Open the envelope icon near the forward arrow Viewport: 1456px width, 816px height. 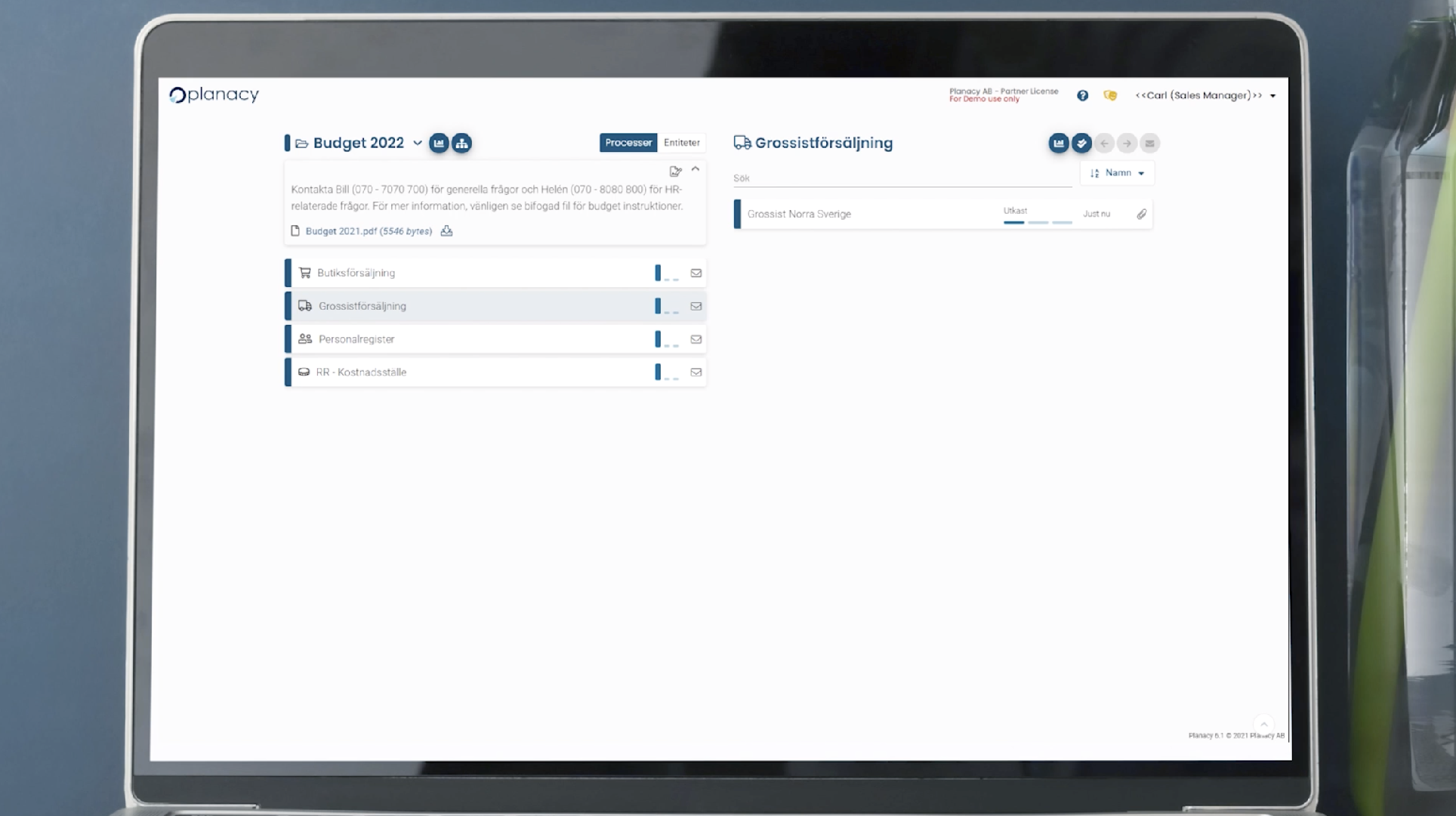pyautogui.click(x=1150, y=144)
